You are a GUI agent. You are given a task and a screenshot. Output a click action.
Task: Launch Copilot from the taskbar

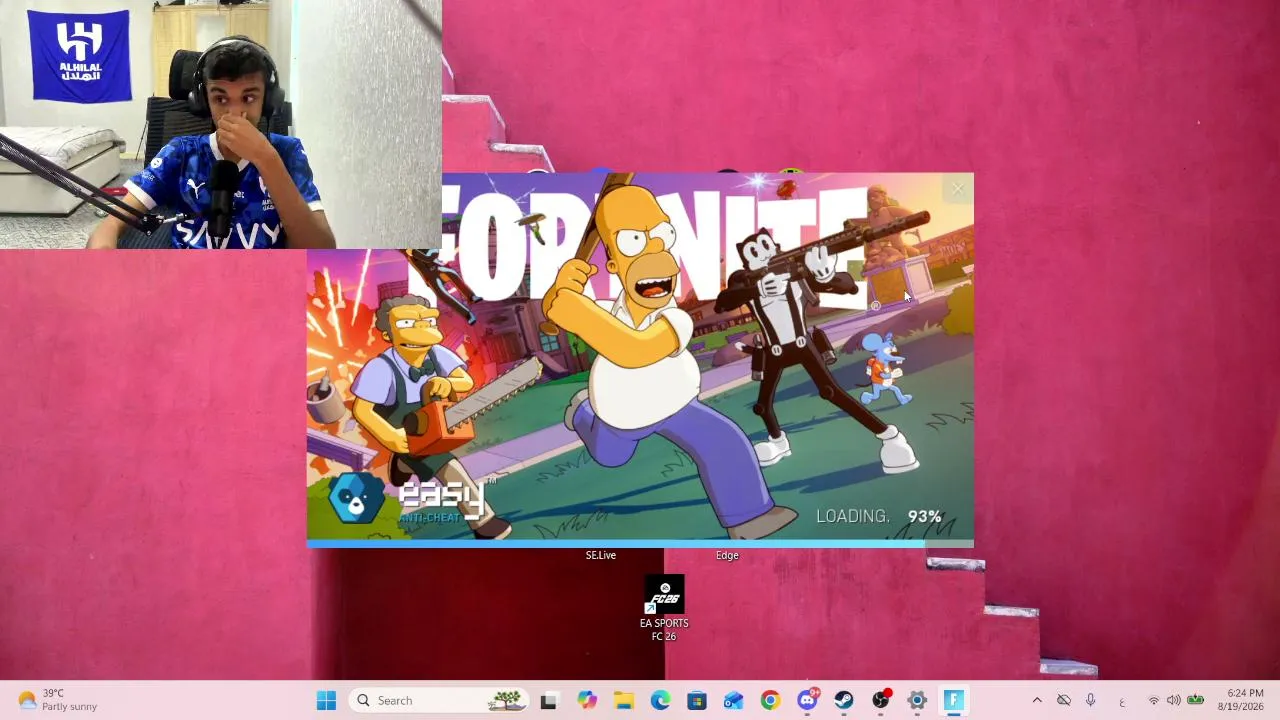(586, 701)
